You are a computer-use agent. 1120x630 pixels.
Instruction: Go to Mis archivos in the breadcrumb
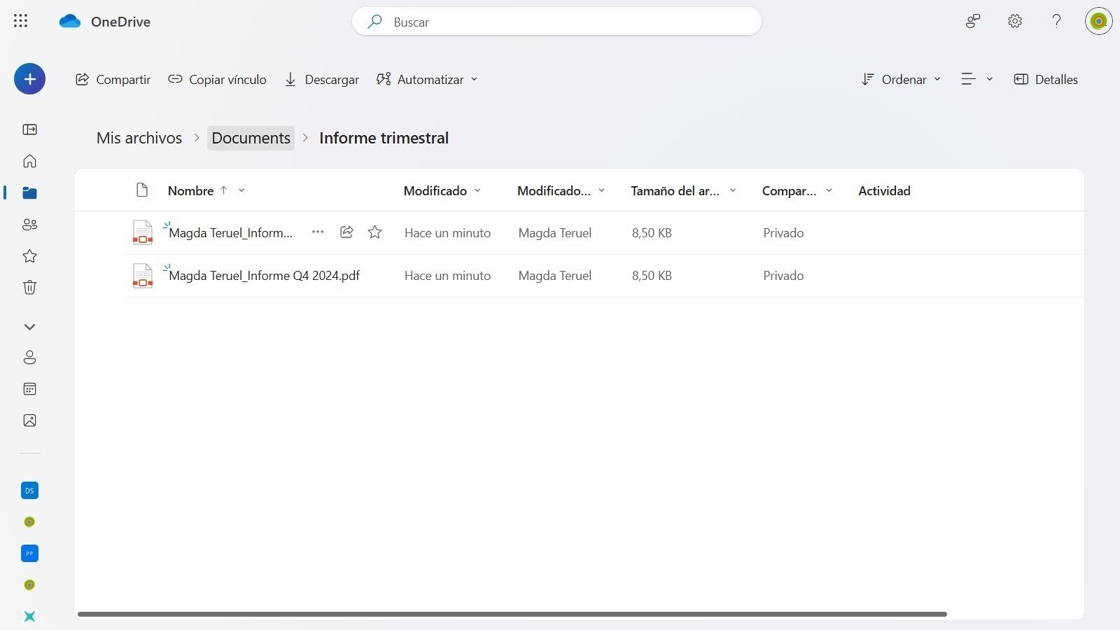tap(139, 138)
